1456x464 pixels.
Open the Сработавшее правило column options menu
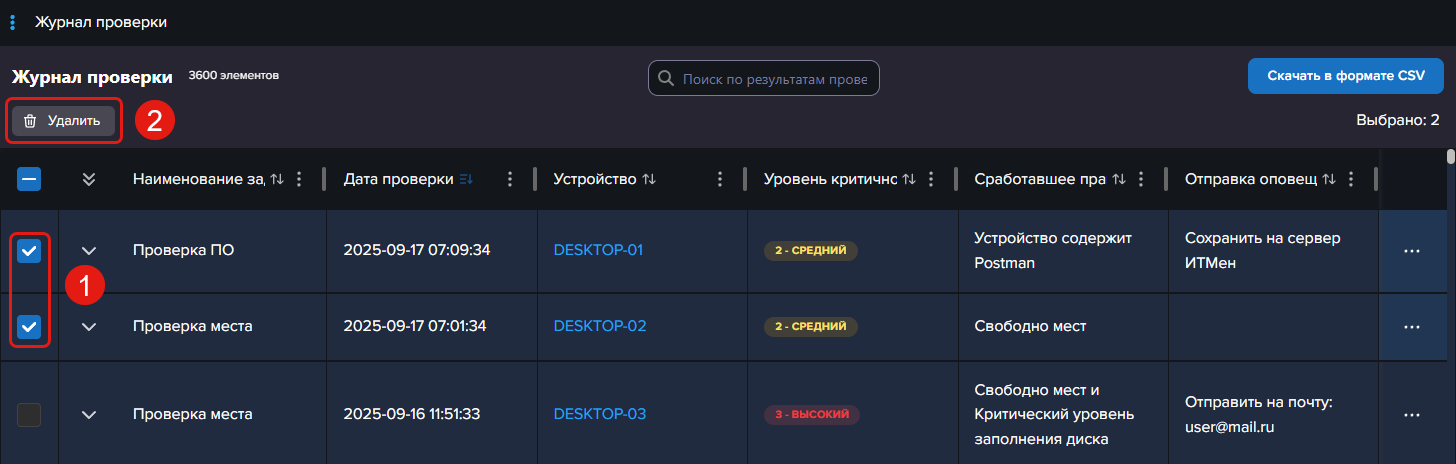coord(1141,179)
